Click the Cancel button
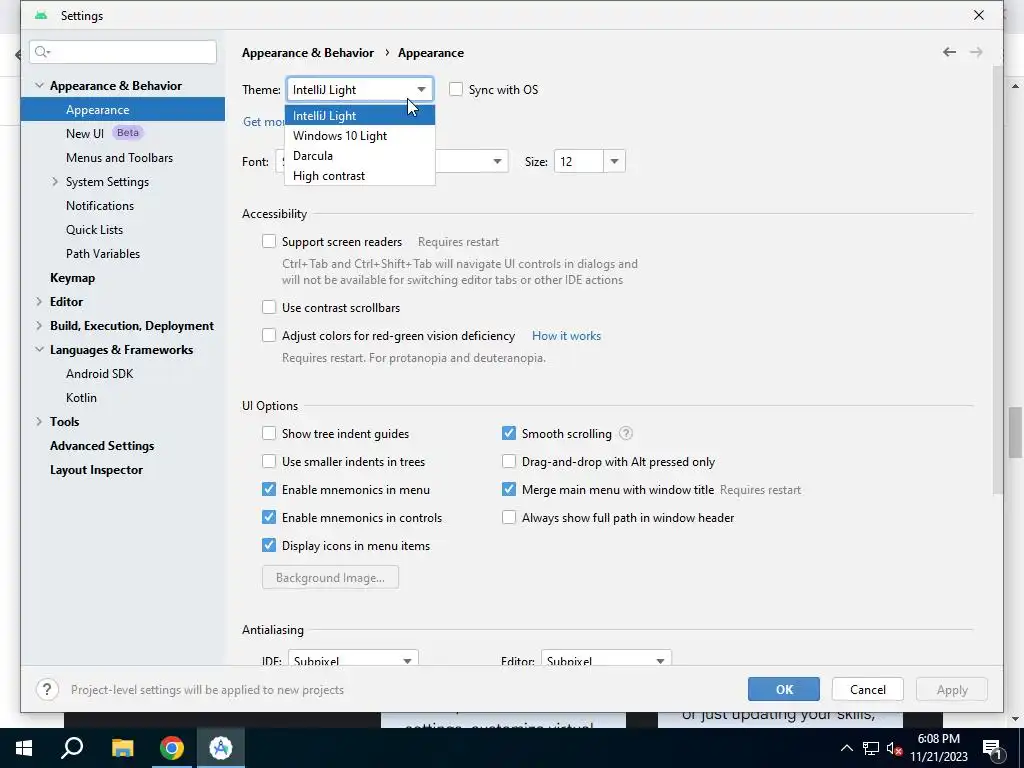The image size is (1024, 768). pos(867,690)
